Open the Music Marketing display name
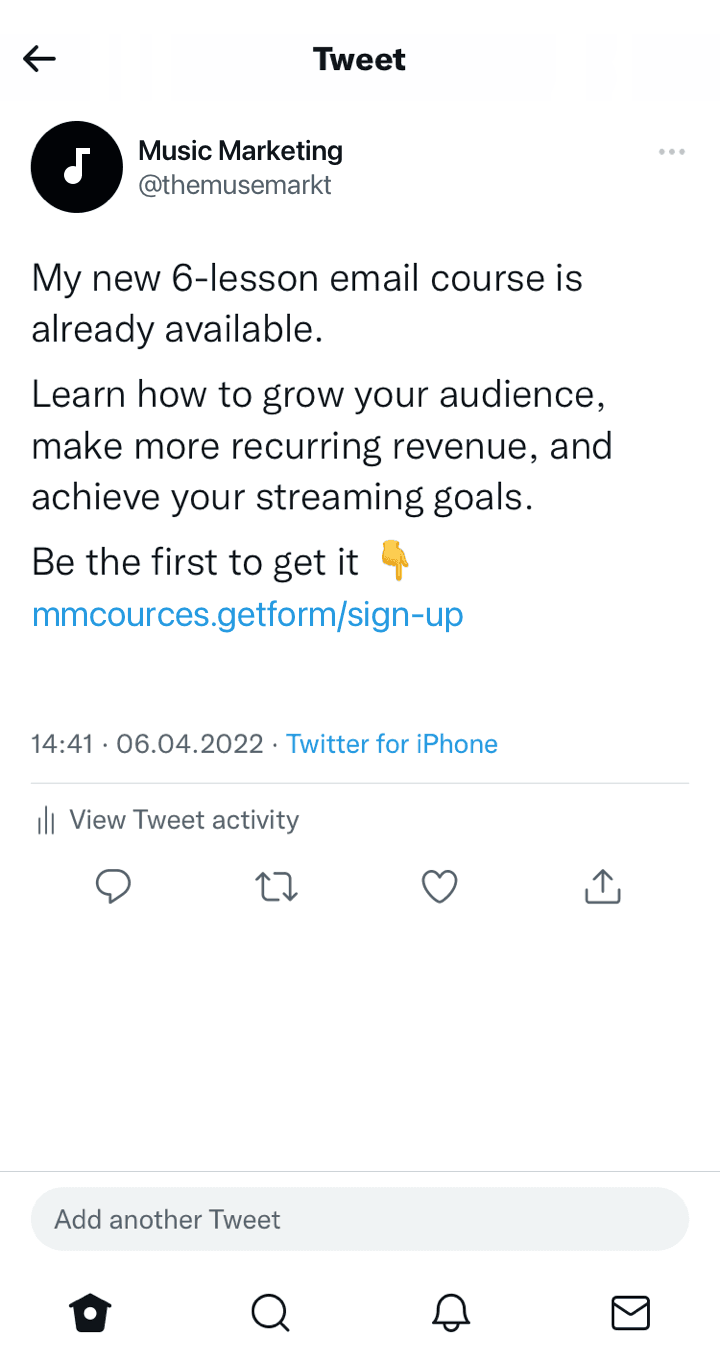The image size is (720, 1360). coord(240,151)
